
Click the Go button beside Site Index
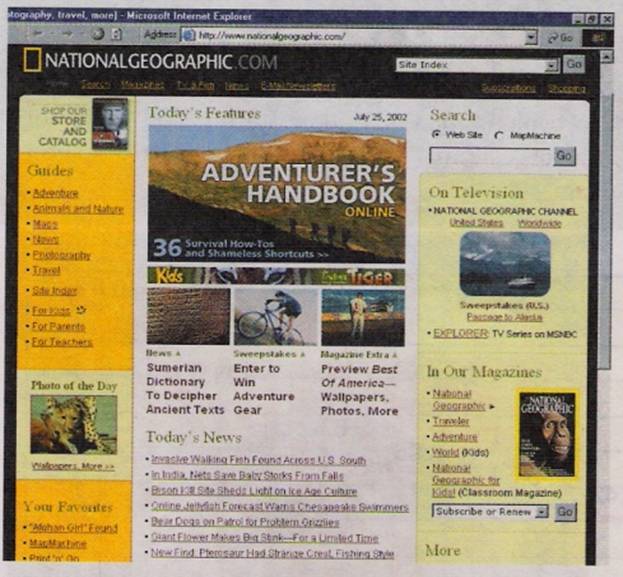574,64
